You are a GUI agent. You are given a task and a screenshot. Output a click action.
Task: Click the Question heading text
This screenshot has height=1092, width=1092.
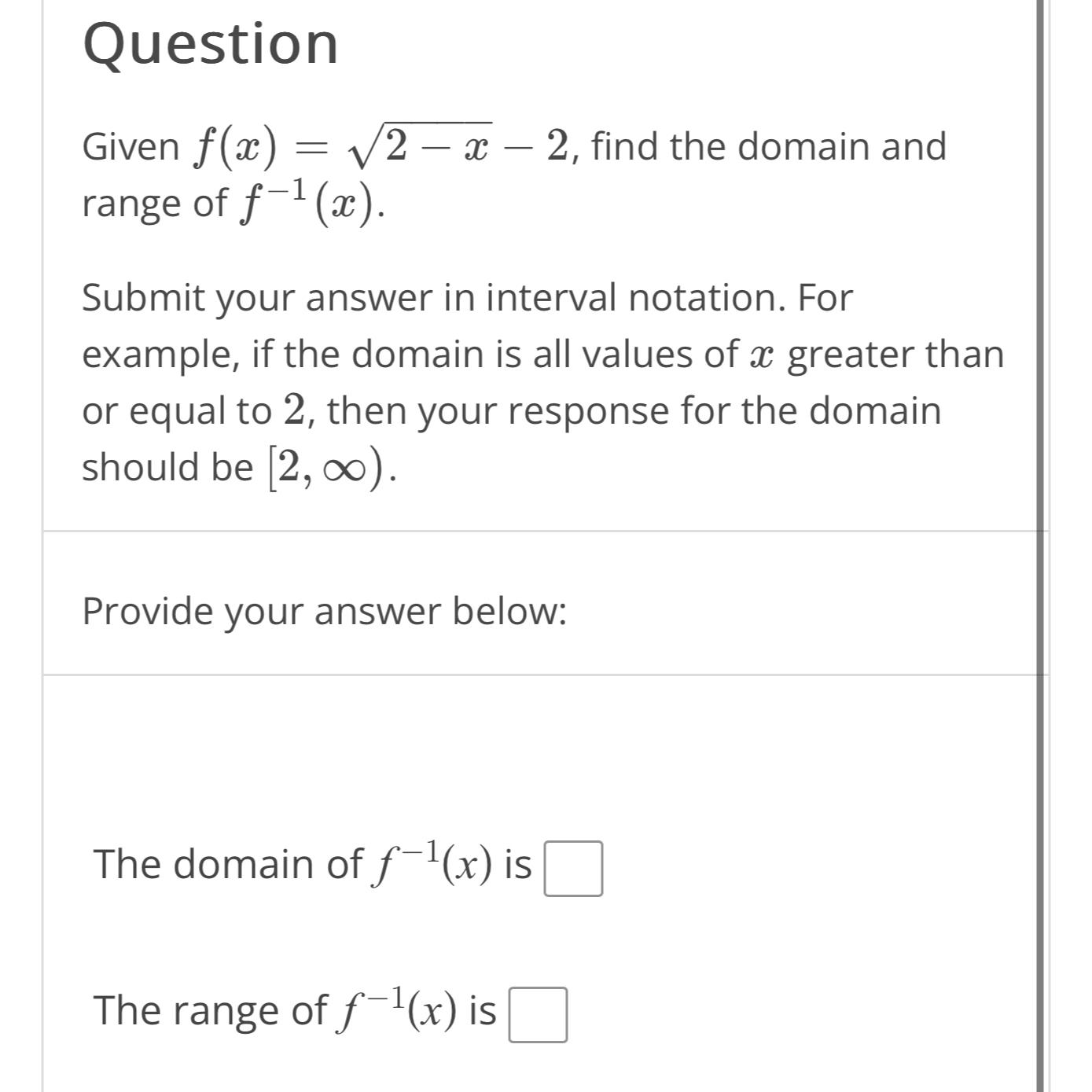click(x=209, y=45)
